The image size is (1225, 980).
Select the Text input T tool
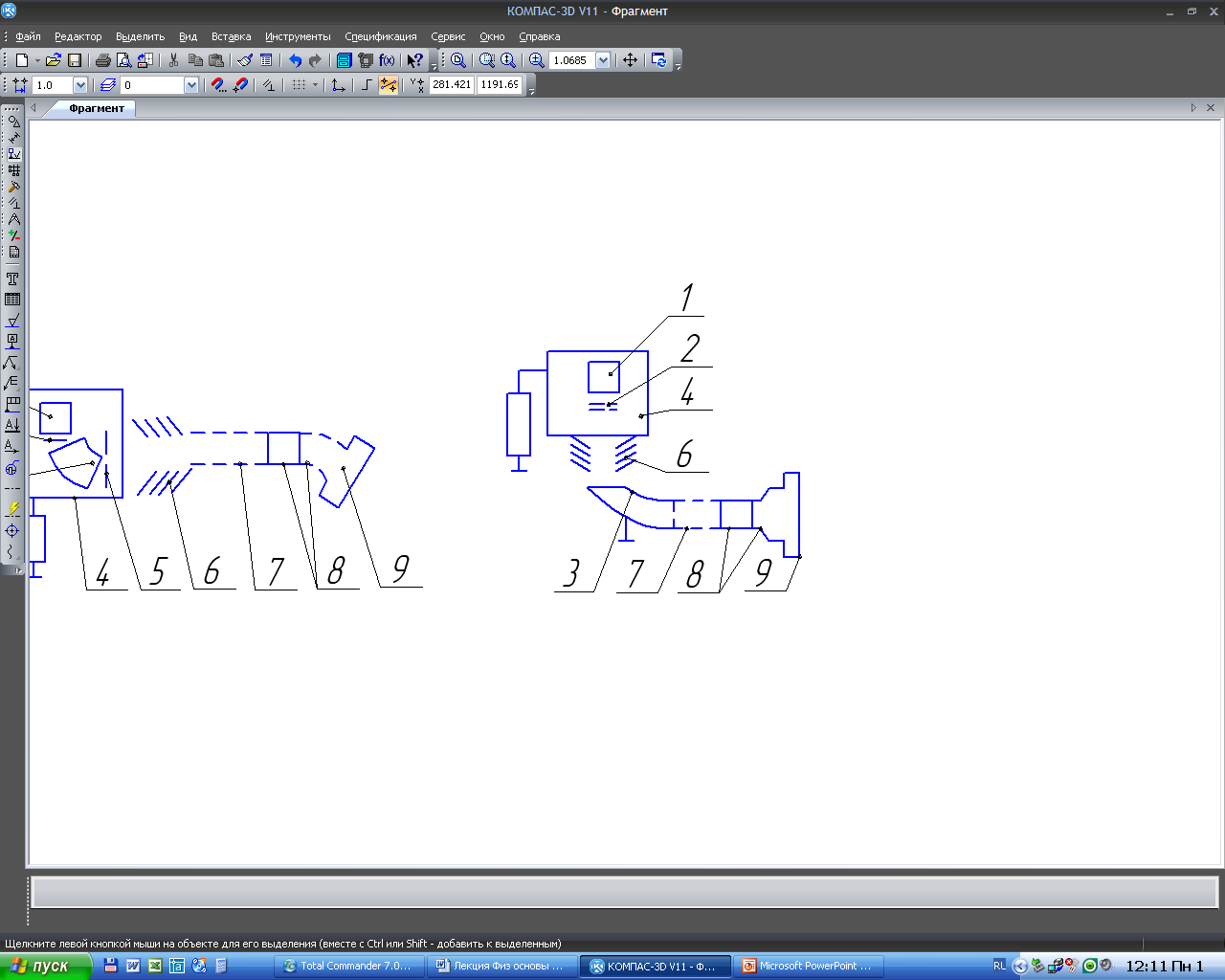click(12, 278)
